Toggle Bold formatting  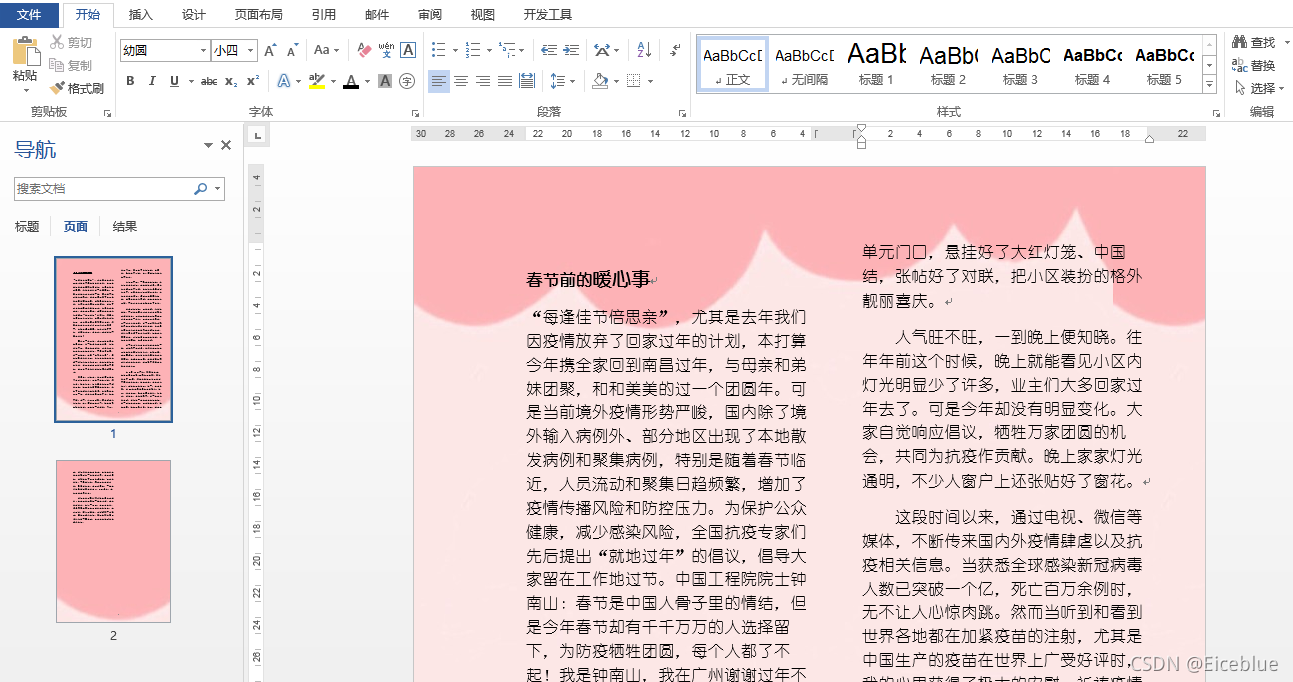click(130, 81)
